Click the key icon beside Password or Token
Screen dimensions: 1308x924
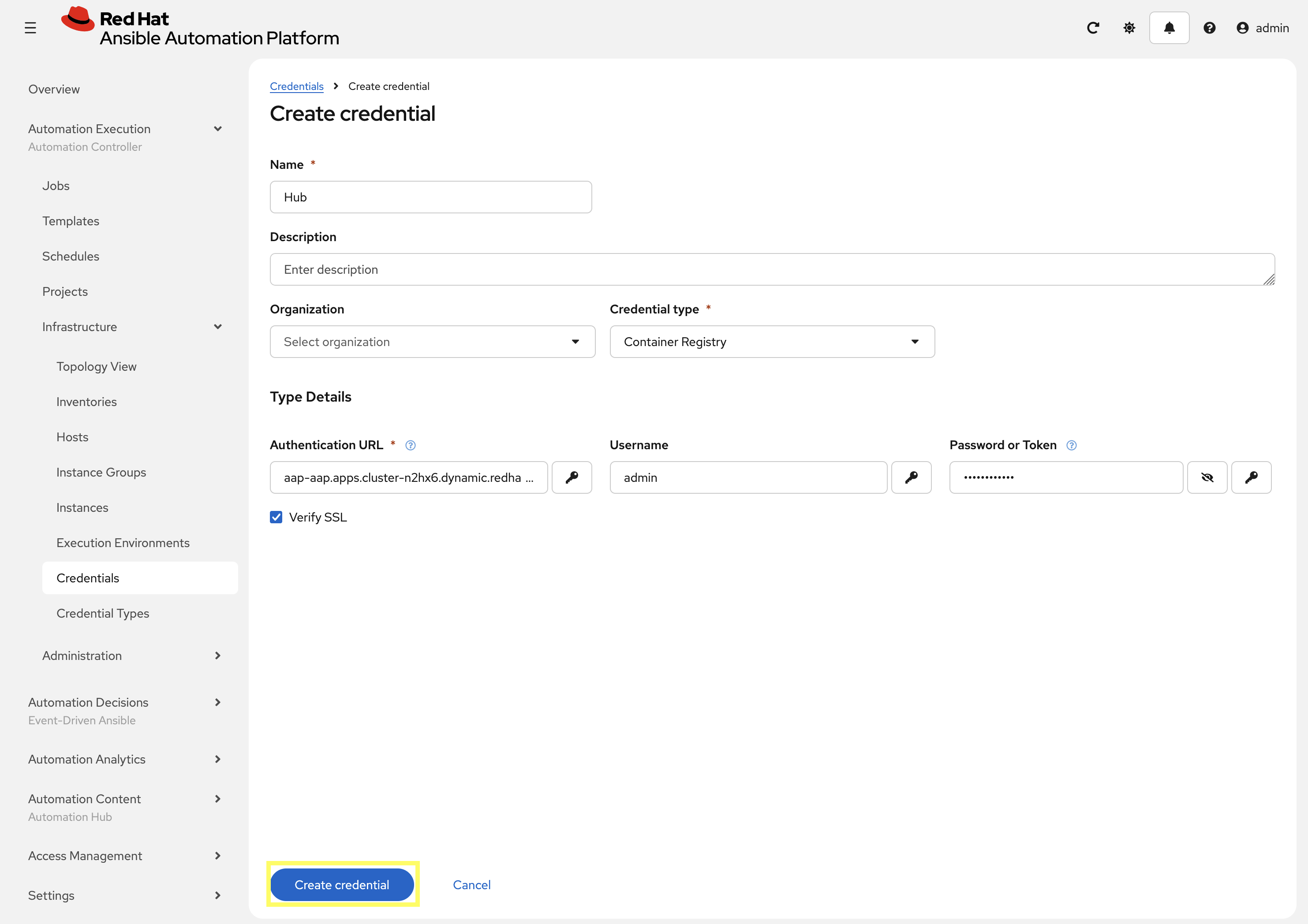point(1252,477)
